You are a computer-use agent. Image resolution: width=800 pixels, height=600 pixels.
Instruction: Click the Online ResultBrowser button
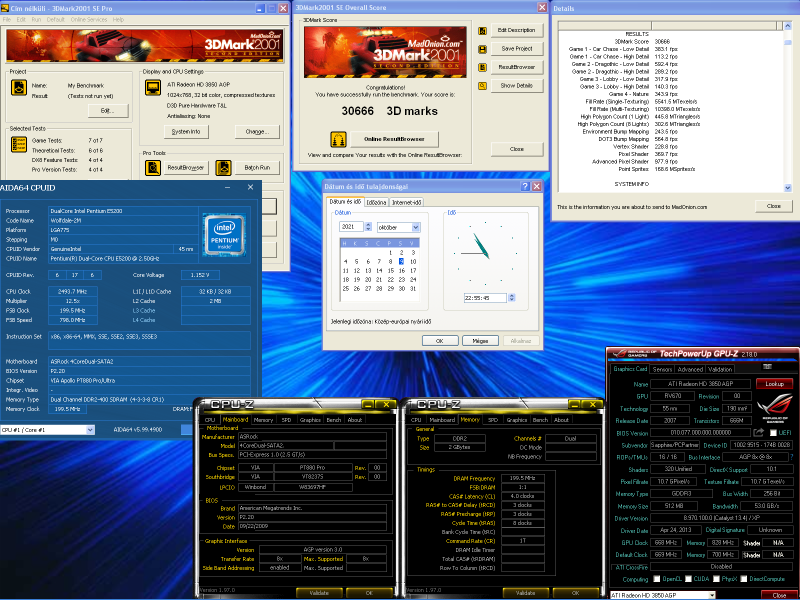(x=394, y=139)
